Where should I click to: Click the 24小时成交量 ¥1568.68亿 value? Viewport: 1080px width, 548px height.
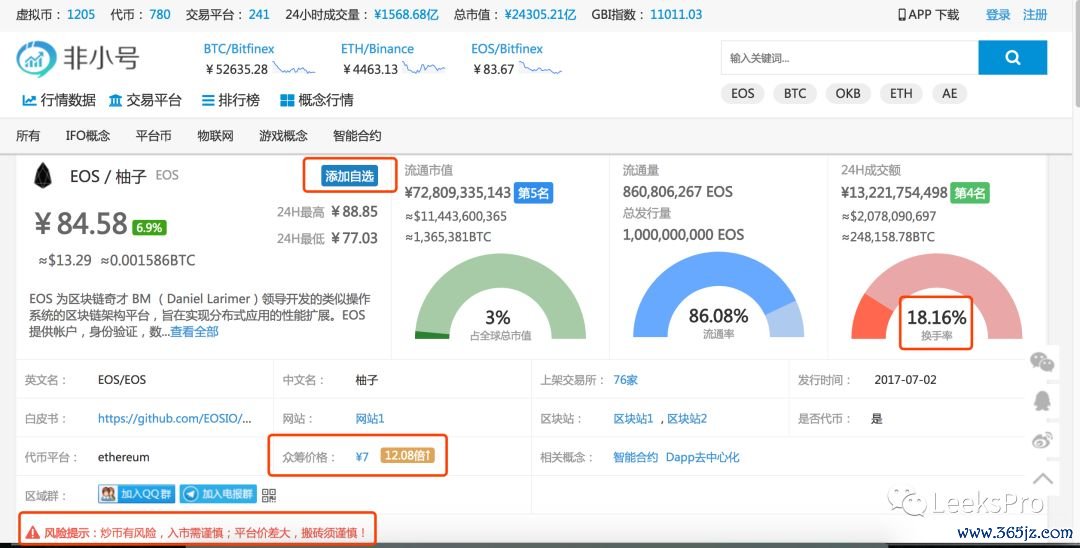[x=406, y=14]
